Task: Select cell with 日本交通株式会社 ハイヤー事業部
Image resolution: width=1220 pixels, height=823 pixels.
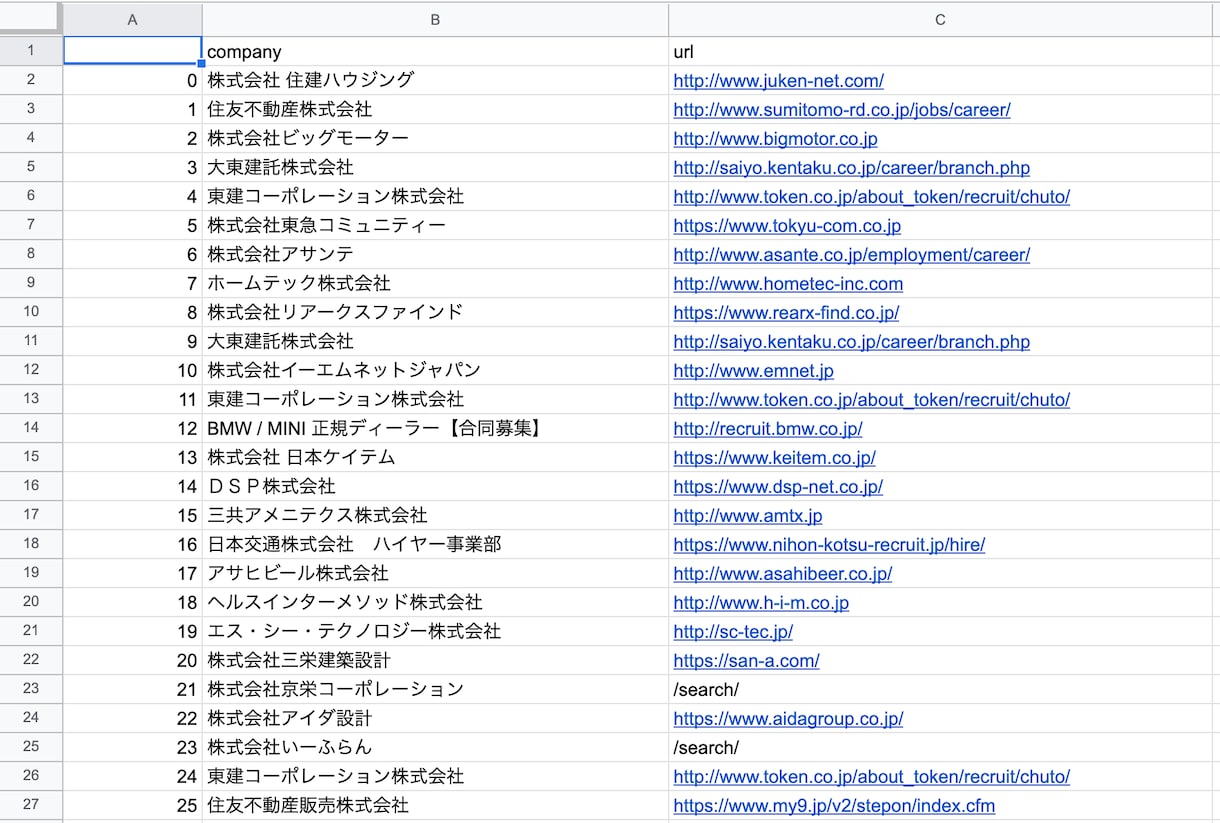Action: click(435, 544)
